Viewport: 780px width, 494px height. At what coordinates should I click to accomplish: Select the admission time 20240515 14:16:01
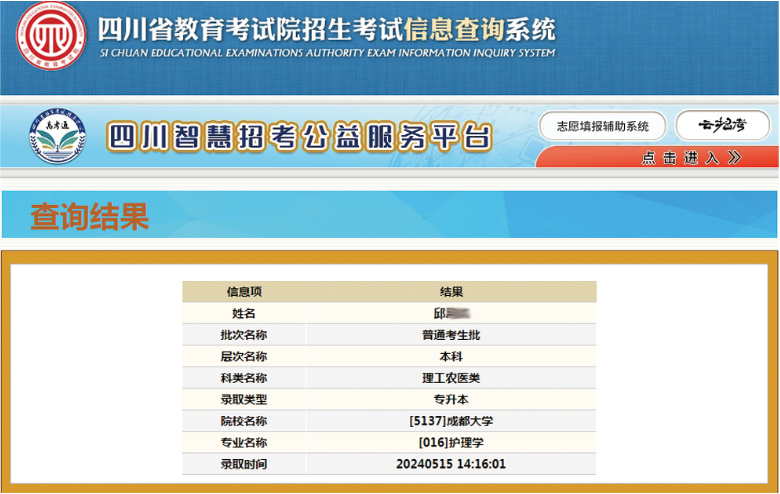[451, 464]
